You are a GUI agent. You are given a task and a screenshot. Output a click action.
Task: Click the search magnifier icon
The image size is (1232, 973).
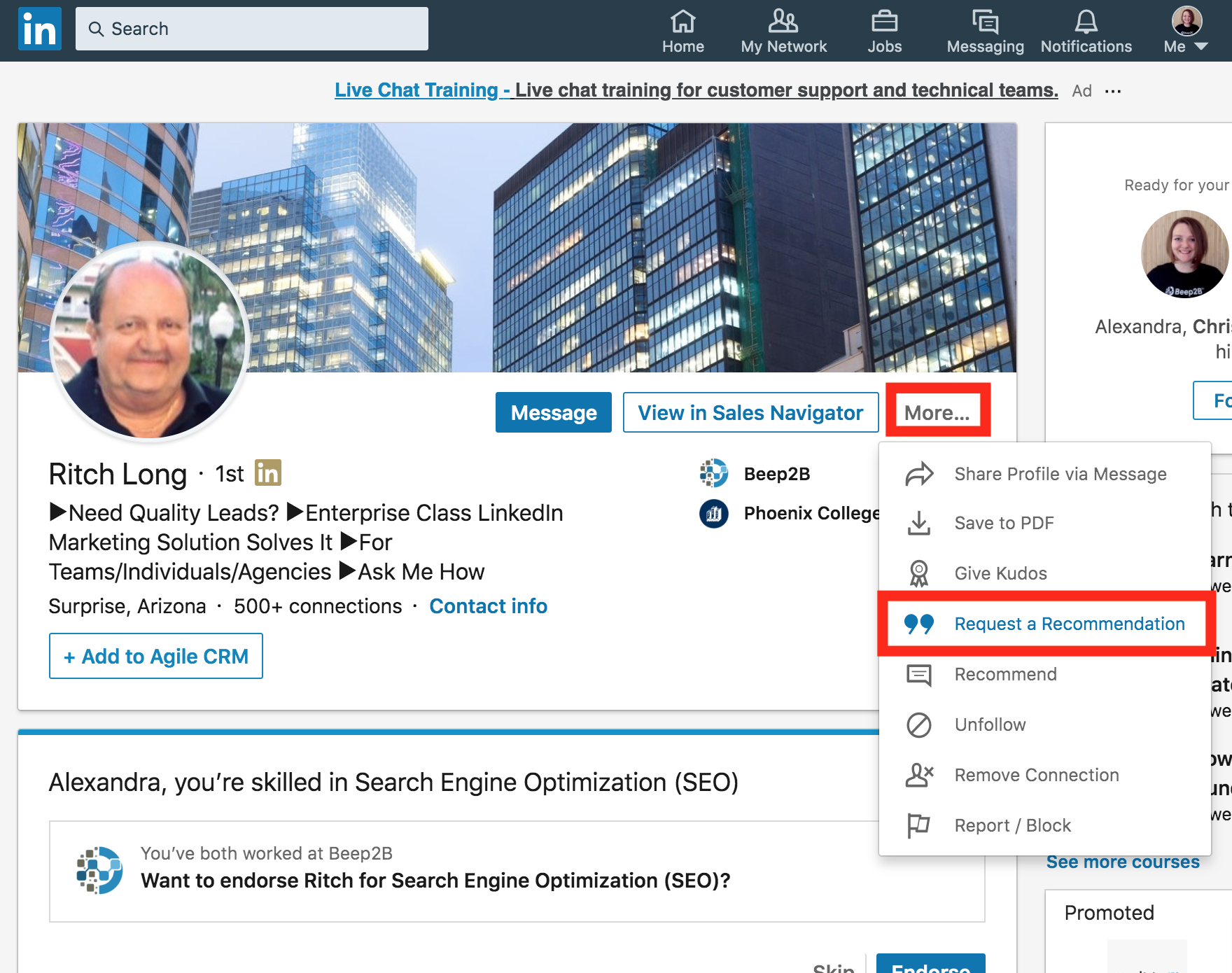coord(96,29)
